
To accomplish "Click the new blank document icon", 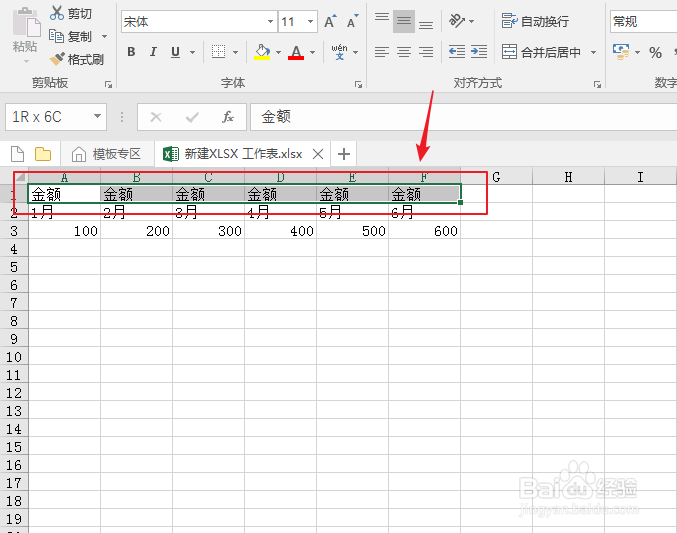I will point(17,154).
